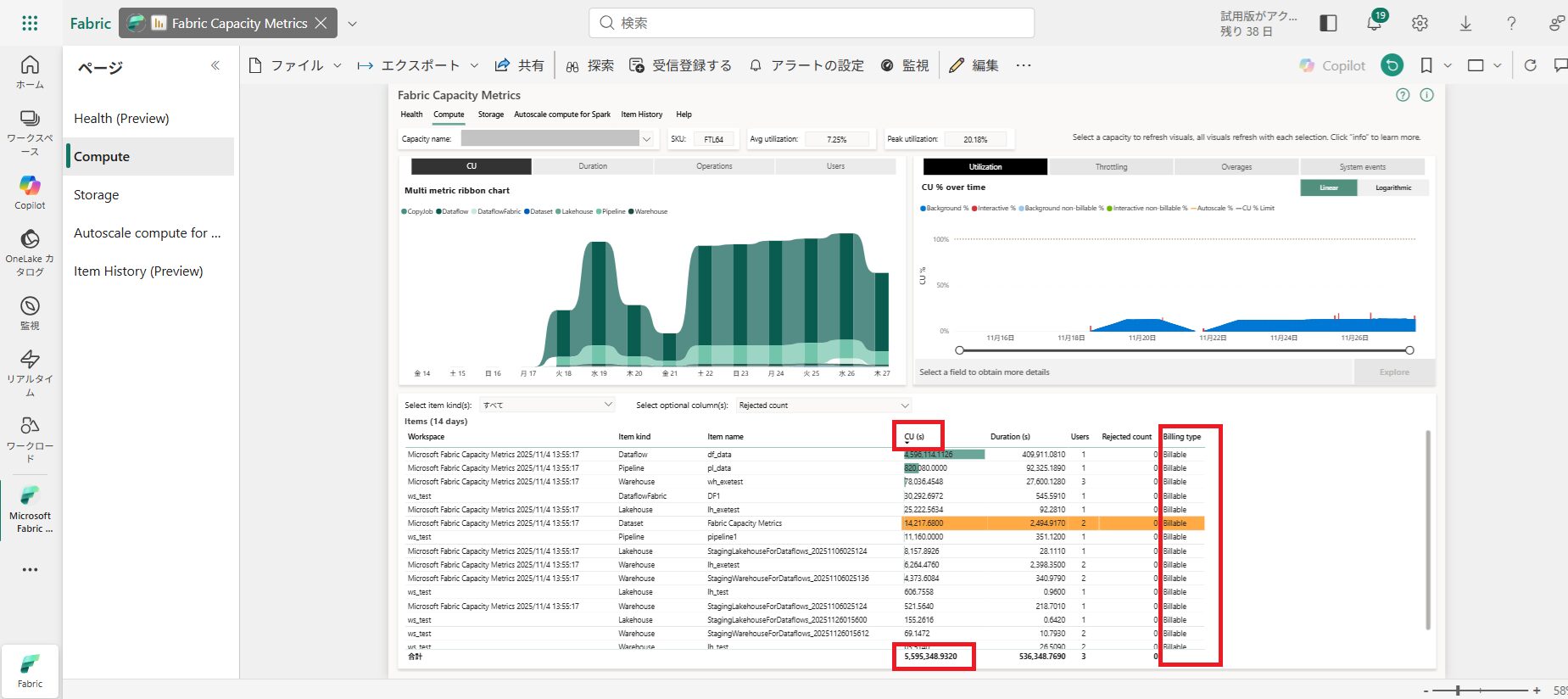Open the Storage page in the pages list
1568x699 pixels.
click(x=97, y=195)
